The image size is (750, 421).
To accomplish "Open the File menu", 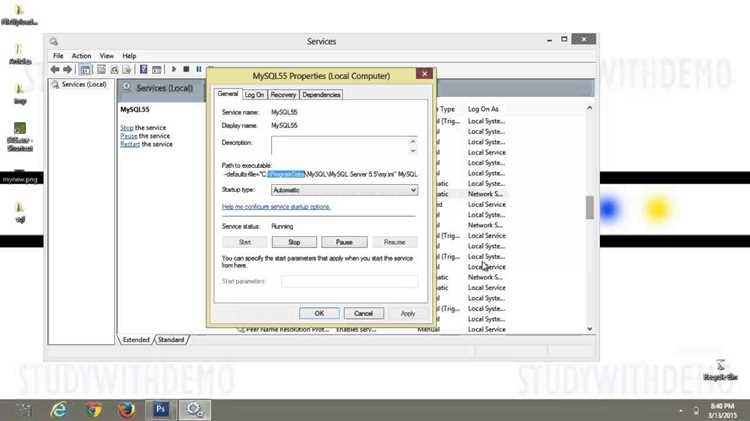I will [x=58, y=56].
